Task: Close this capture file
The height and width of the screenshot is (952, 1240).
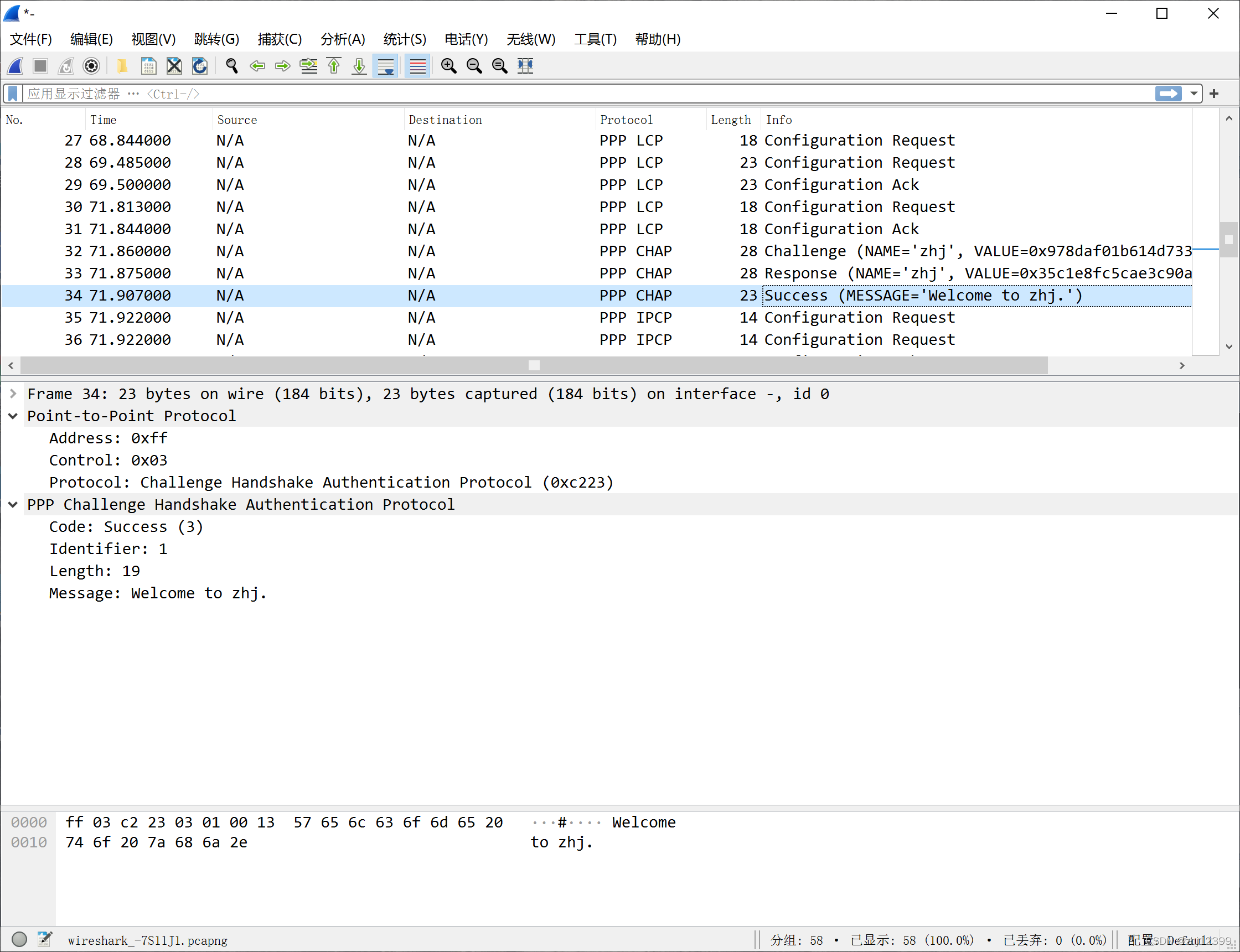Action: [174, 66]
